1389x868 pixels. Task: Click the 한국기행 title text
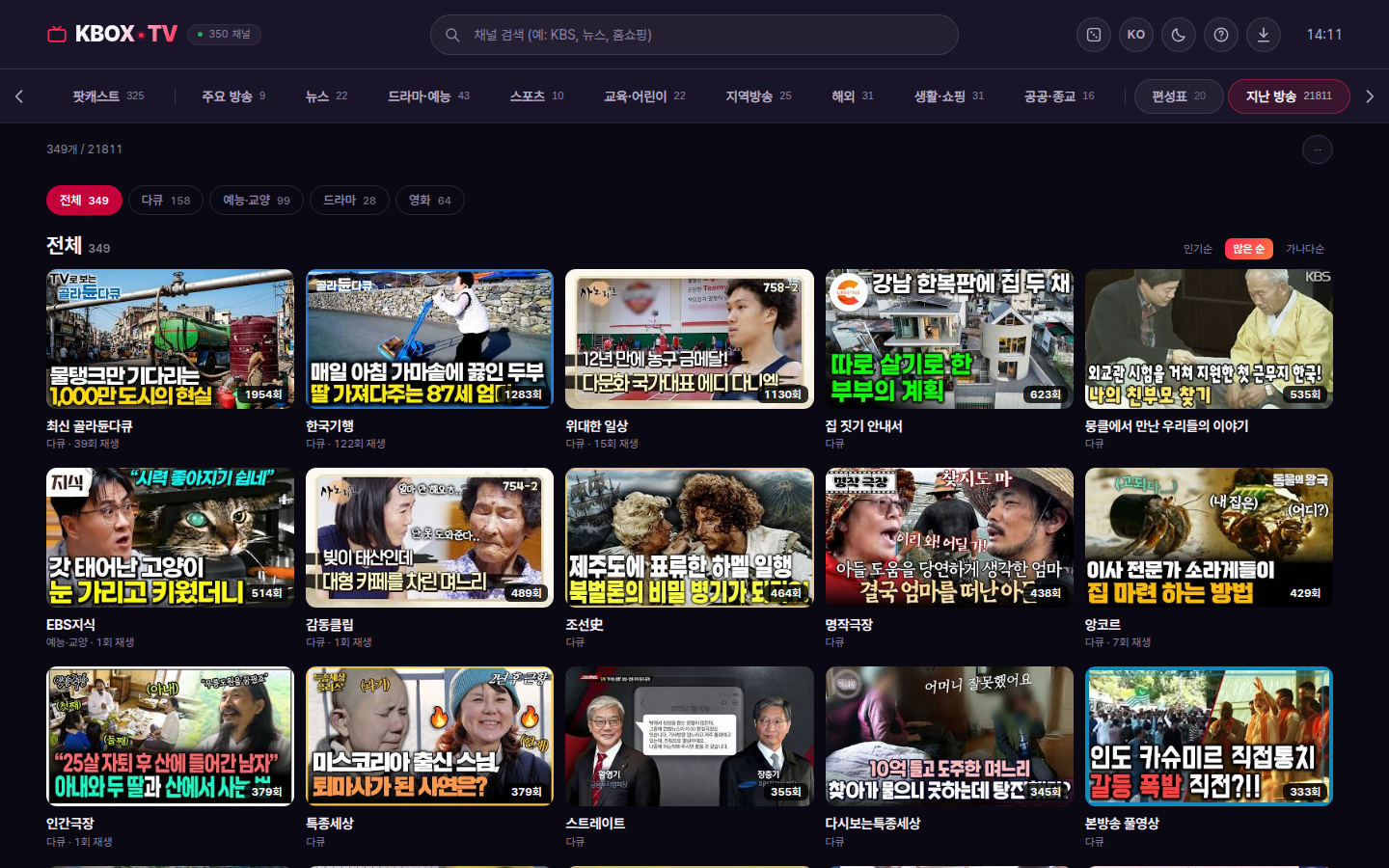pos(330,425)
